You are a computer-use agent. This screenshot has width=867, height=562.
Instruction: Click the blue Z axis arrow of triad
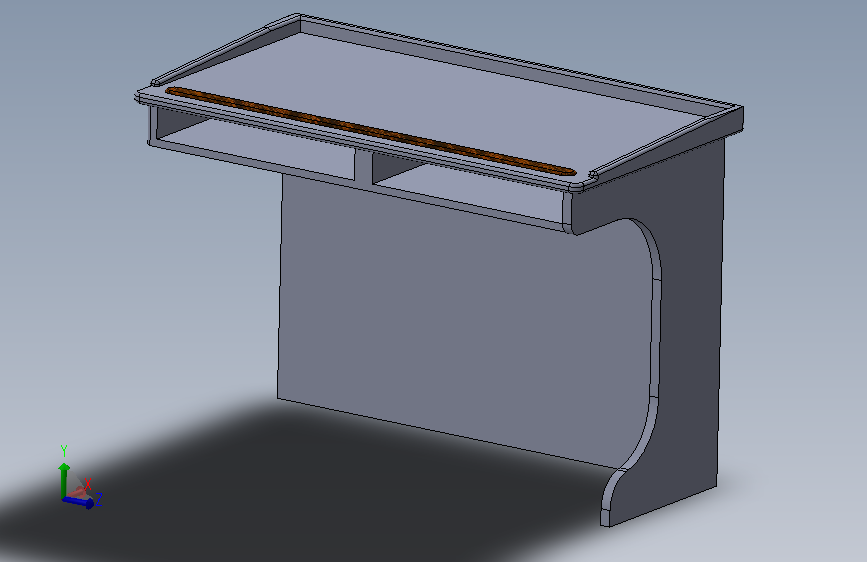(79, 501)
